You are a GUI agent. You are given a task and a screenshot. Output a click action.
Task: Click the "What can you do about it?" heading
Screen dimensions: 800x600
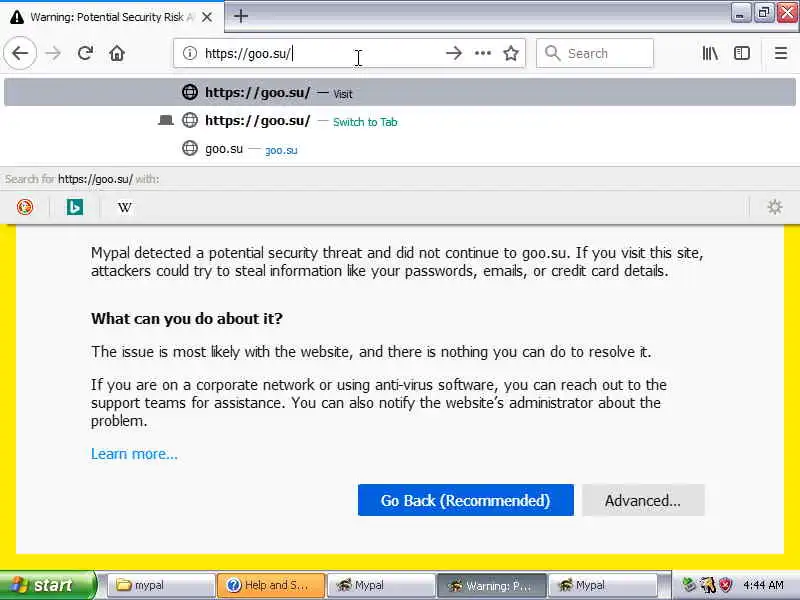187,319
